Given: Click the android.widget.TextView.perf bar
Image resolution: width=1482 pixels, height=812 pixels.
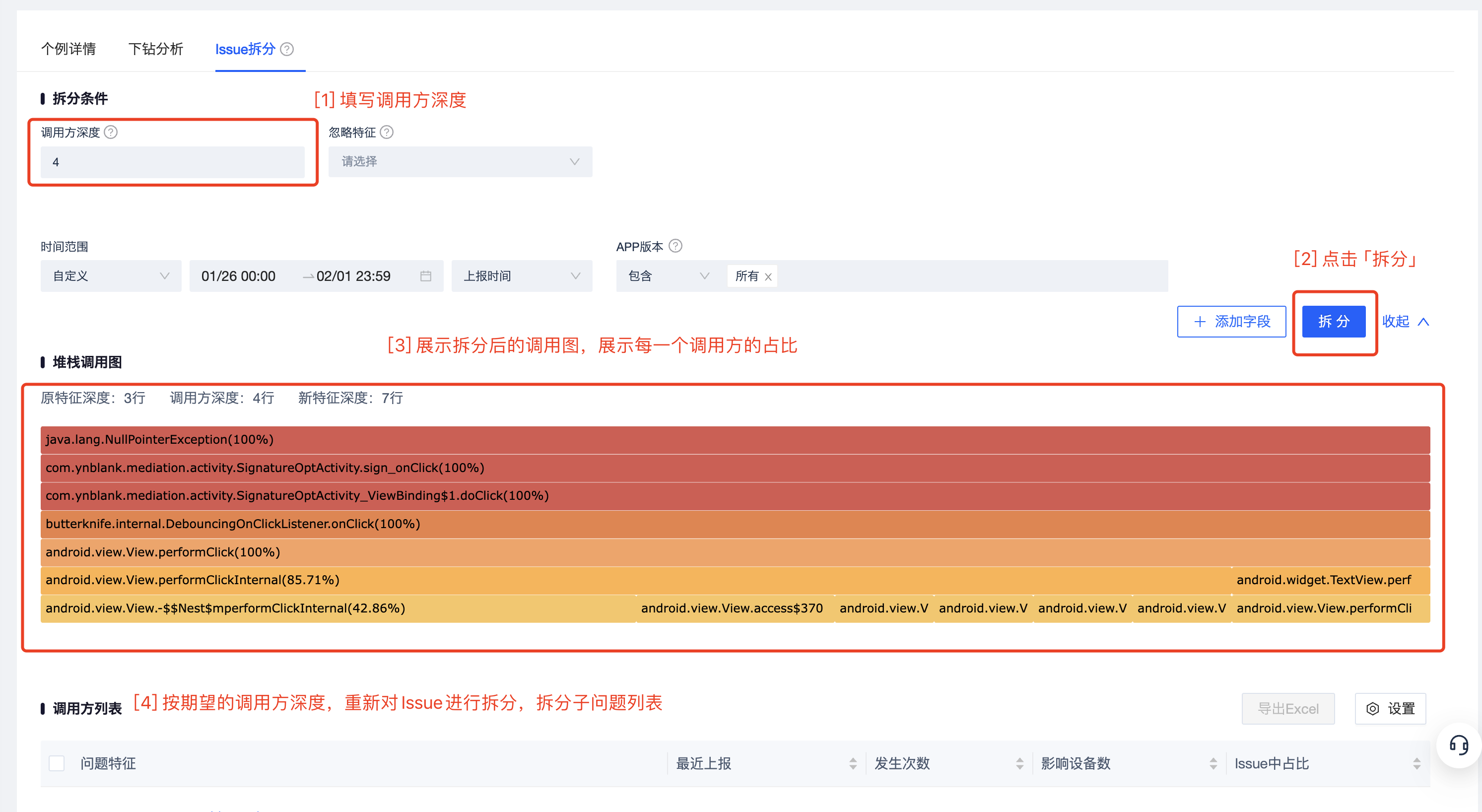Looking at the screenshot, I should pos(1331,581).
